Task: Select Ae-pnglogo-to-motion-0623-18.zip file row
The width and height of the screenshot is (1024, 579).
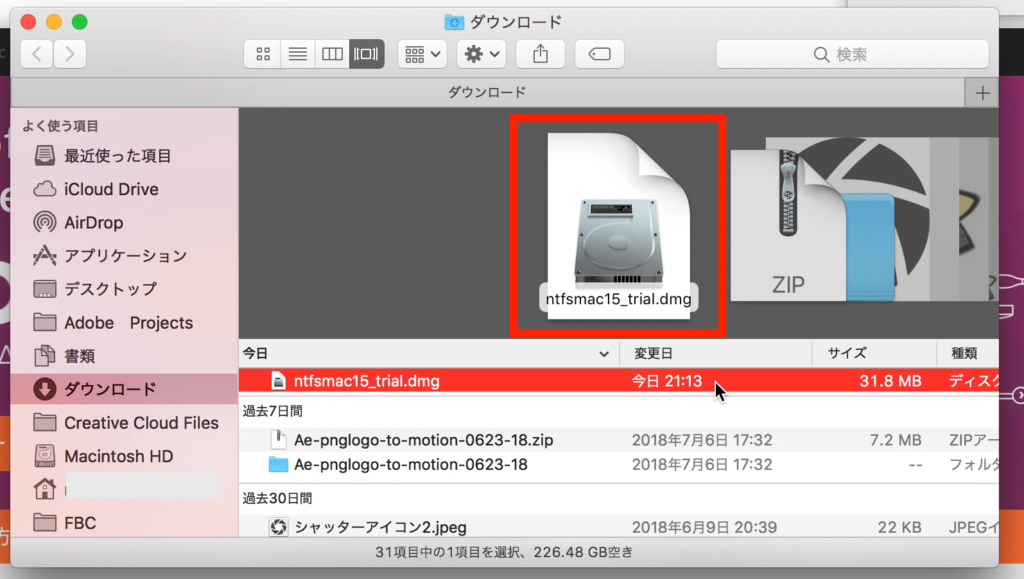Action: 618,440
